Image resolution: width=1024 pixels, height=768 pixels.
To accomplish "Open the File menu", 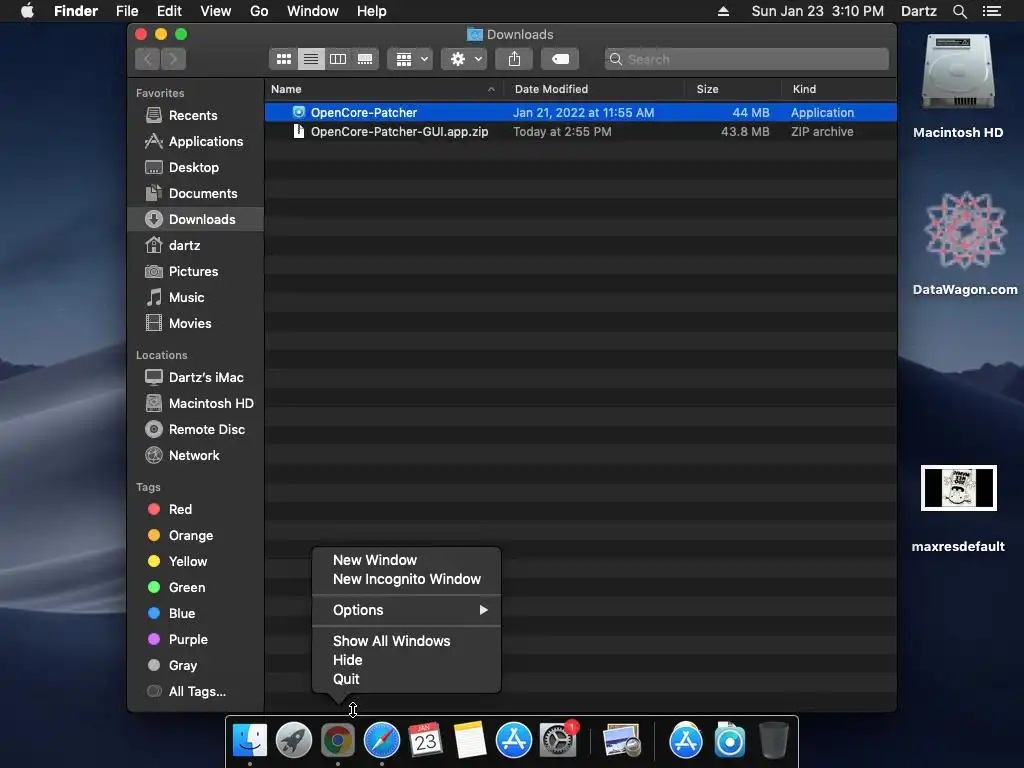I will click(x=127, y=11).
